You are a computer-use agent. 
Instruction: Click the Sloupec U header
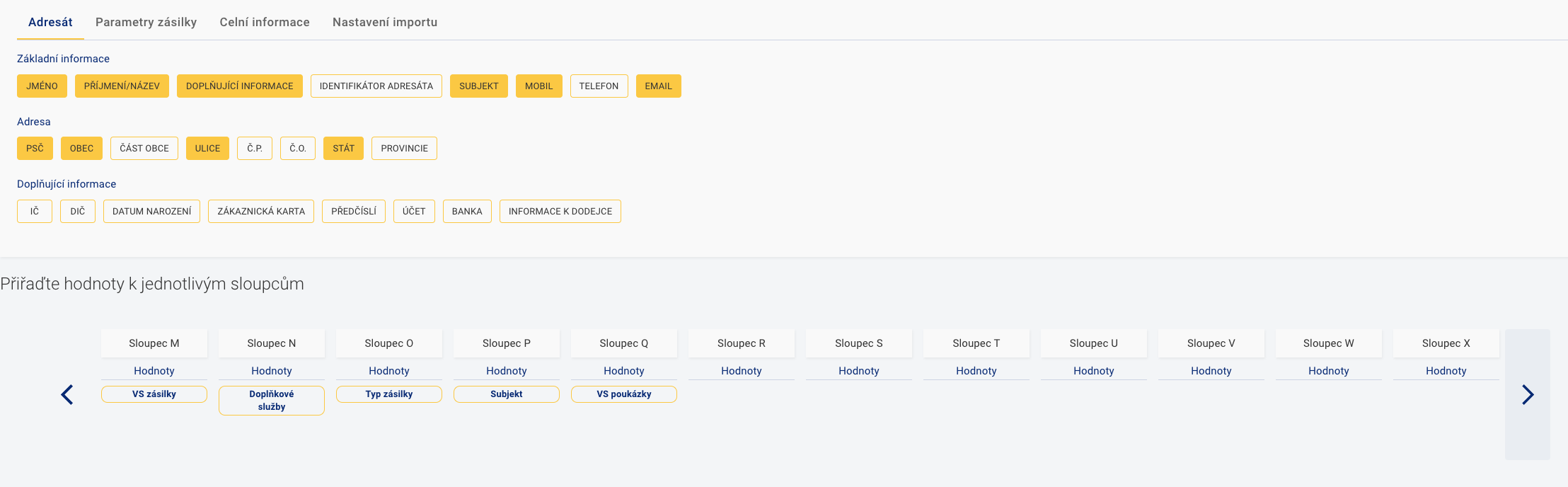1094,343
